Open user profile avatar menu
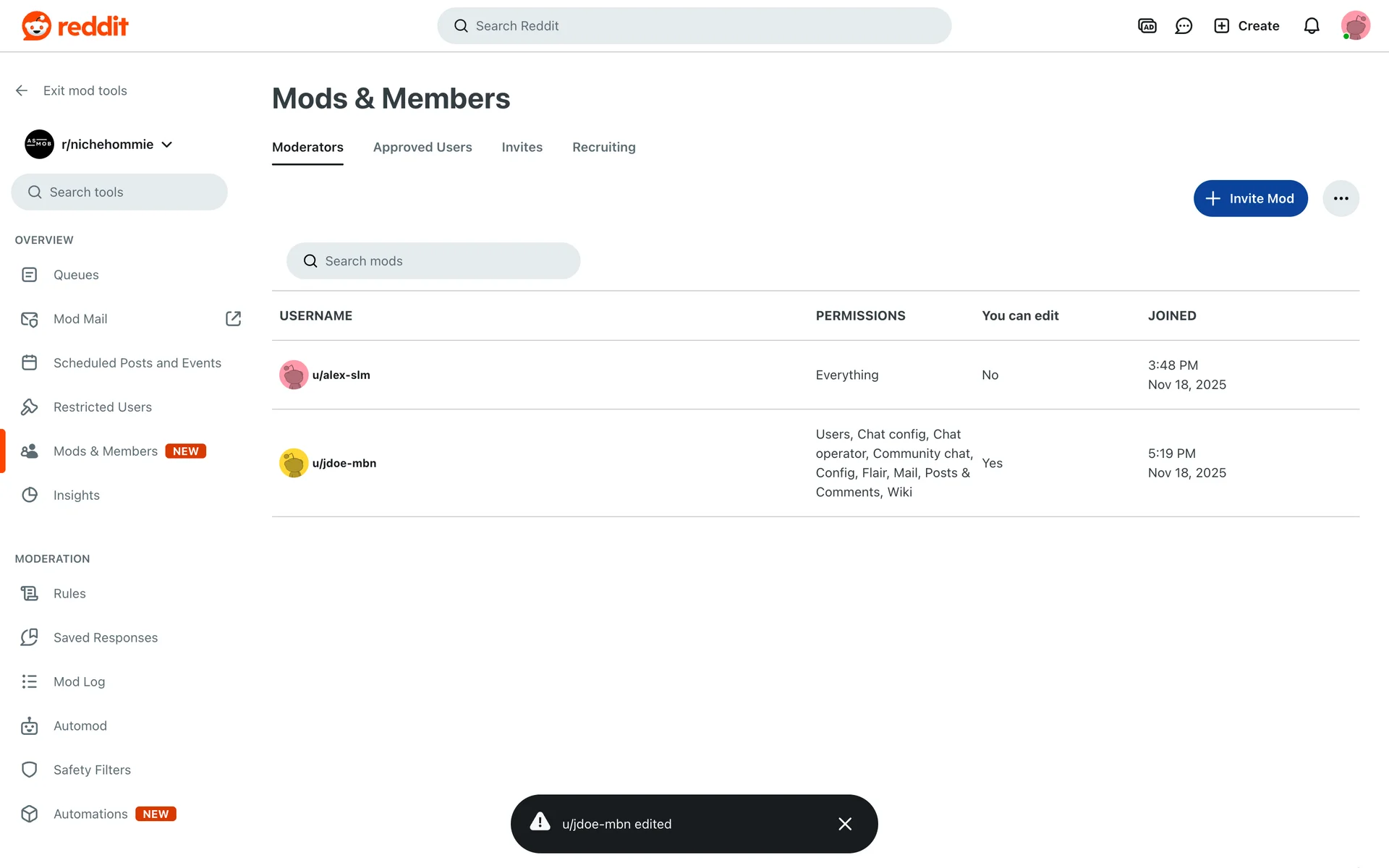This screenshot has height=868, width=1389. pos(1355,26)
